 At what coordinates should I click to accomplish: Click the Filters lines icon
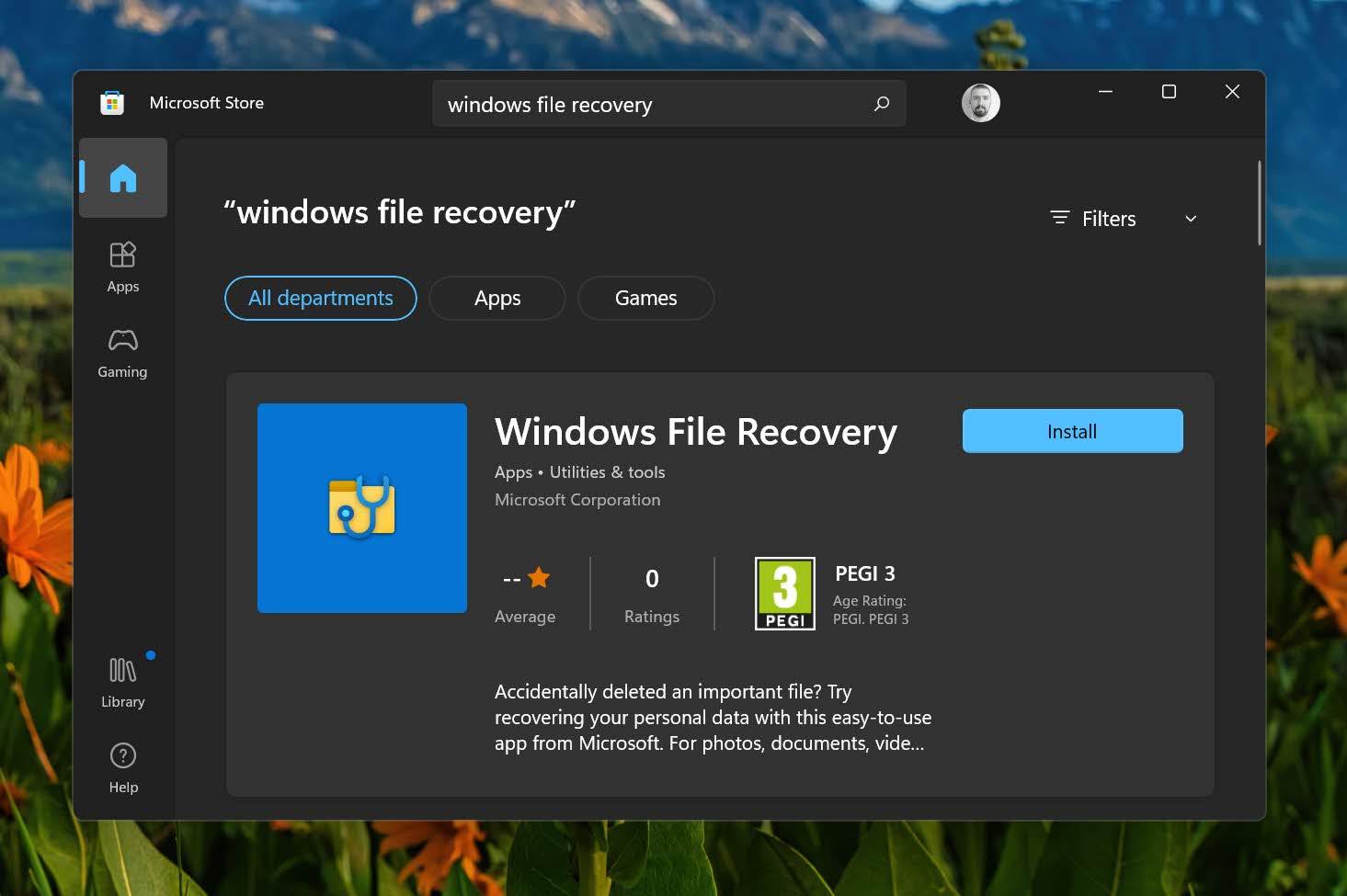pos(1060,218)
